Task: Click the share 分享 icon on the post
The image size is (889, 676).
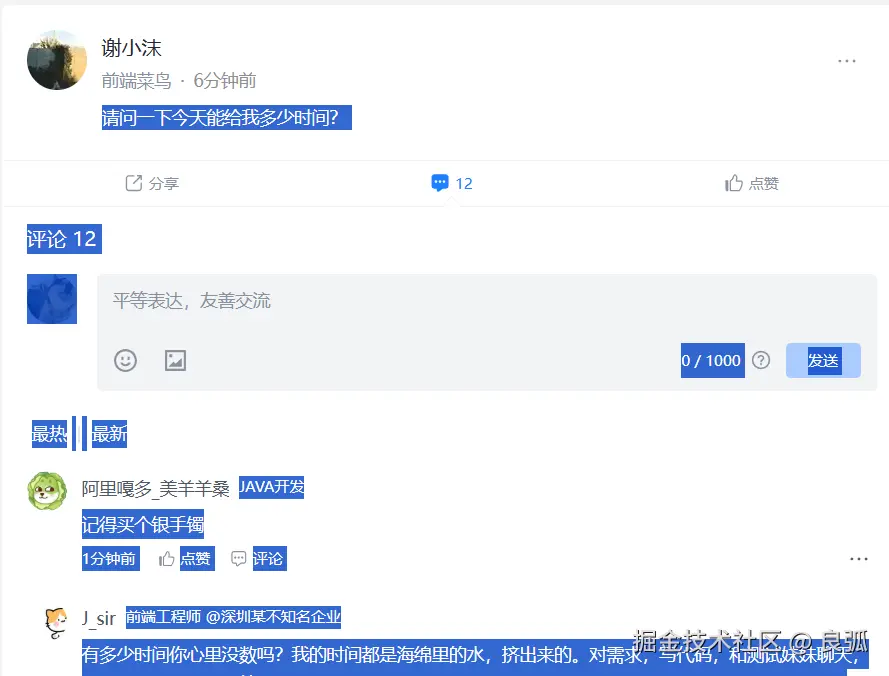Action: click(133, 183)
